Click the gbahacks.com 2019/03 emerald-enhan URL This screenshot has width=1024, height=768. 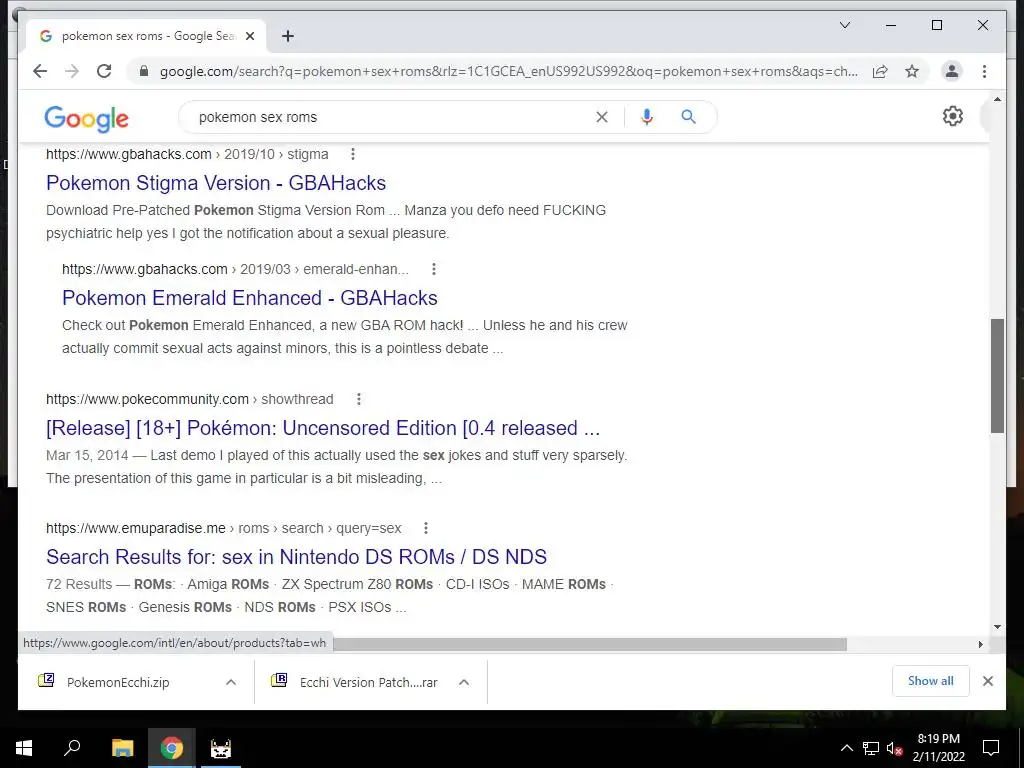[x=235, y=269]
